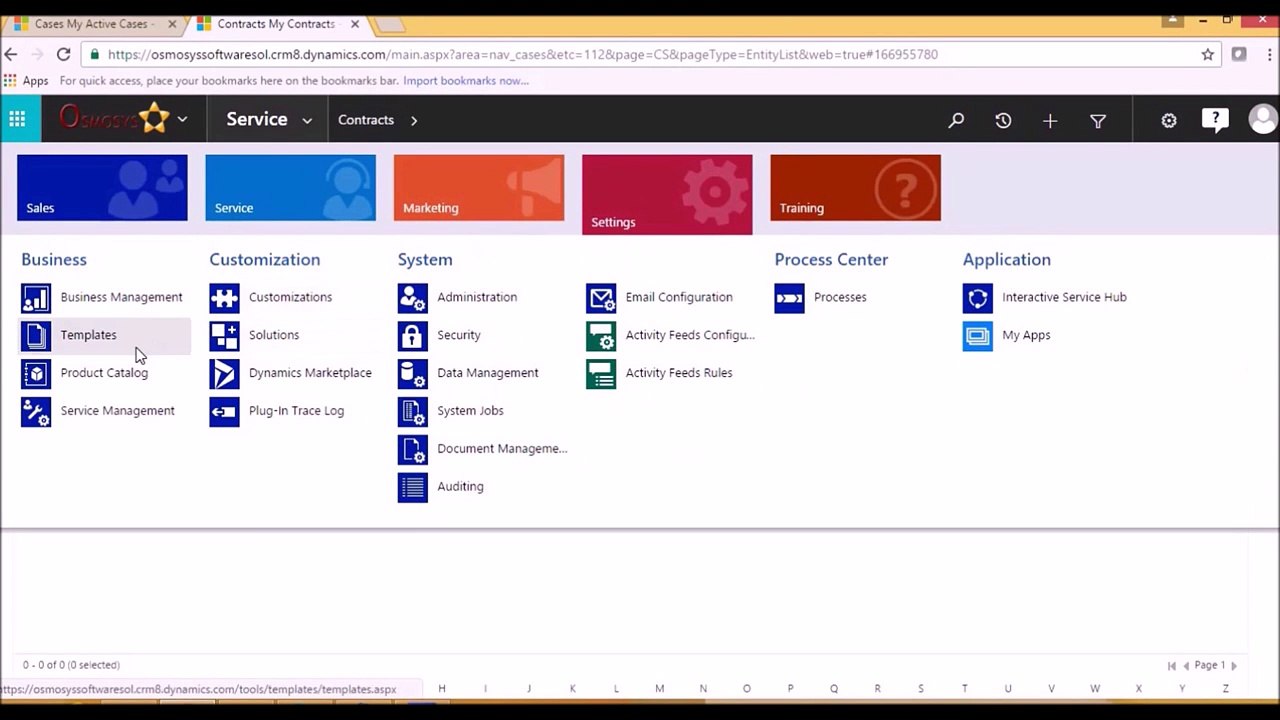This screenshot has width=1280, height=720.
Task: Click the Service Management wrench icon
Action: (36, 412)
